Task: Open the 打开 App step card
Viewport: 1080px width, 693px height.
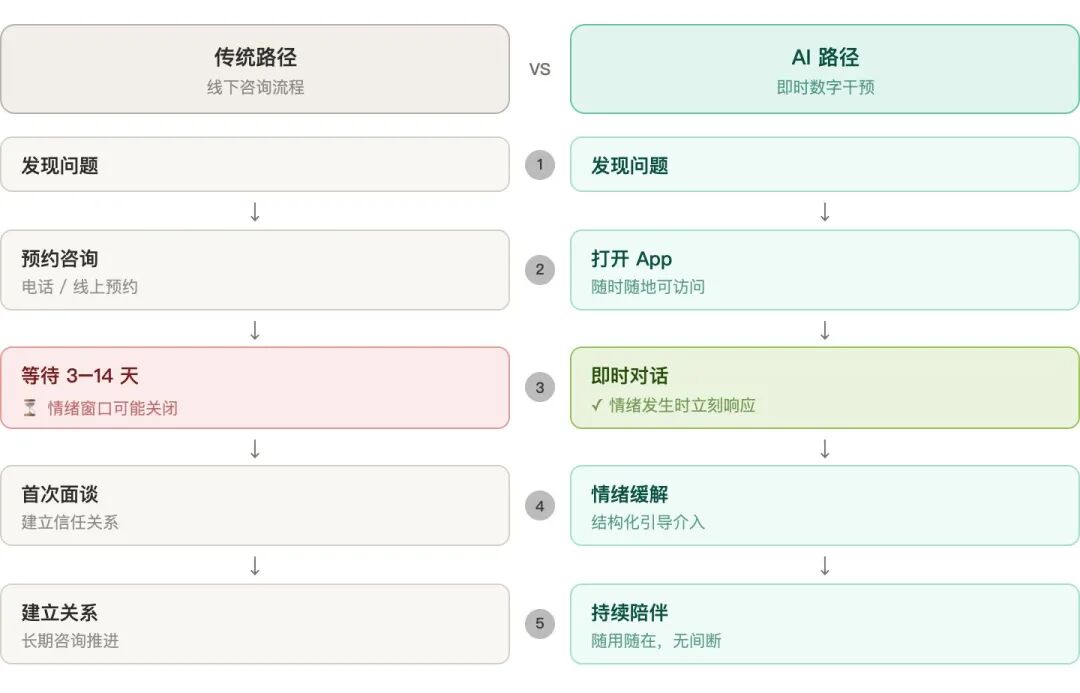Action: pyautogui.click(x=825, y=271)
